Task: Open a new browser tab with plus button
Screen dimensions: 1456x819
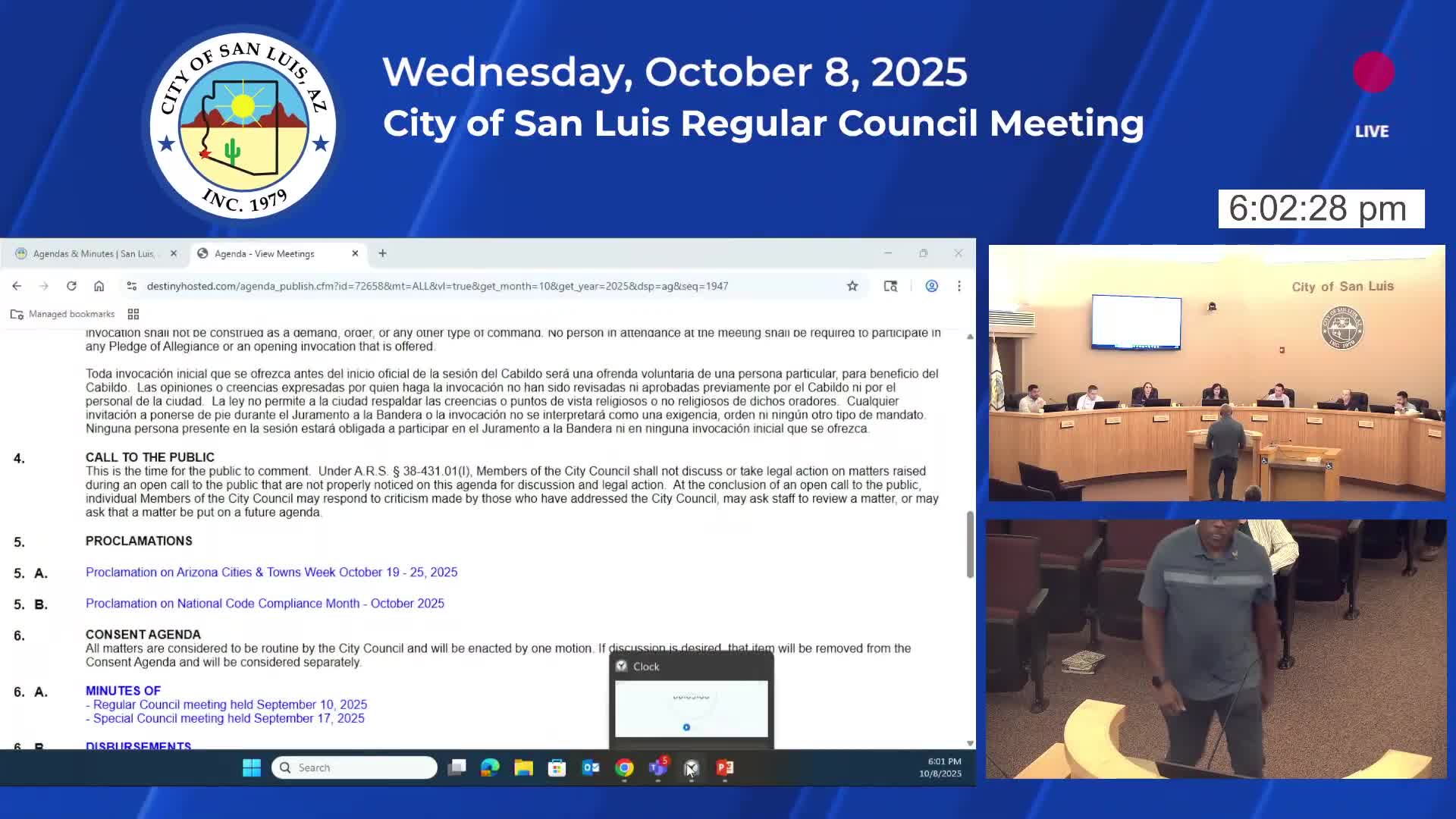Action: coord(382,253)
